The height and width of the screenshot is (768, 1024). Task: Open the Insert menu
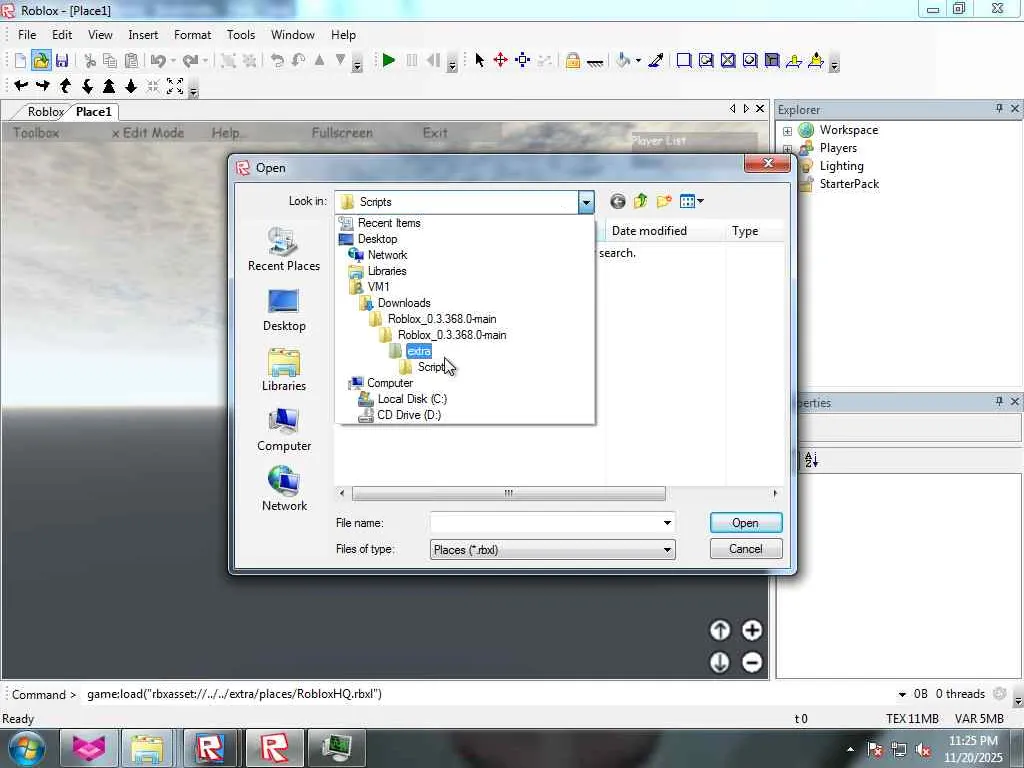[x=143, y=35]
